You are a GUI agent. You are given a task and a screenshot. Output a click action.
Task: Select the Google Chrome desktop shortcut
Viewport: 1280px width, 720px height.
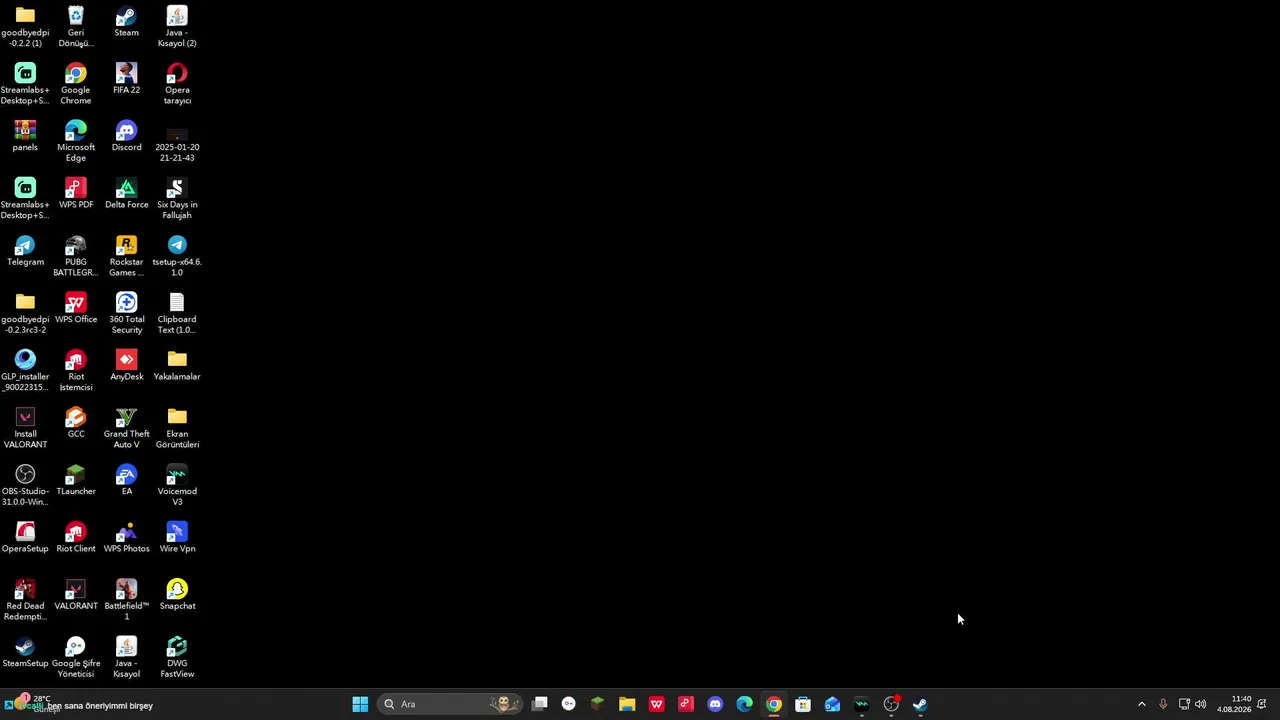(x=76, y=84)
